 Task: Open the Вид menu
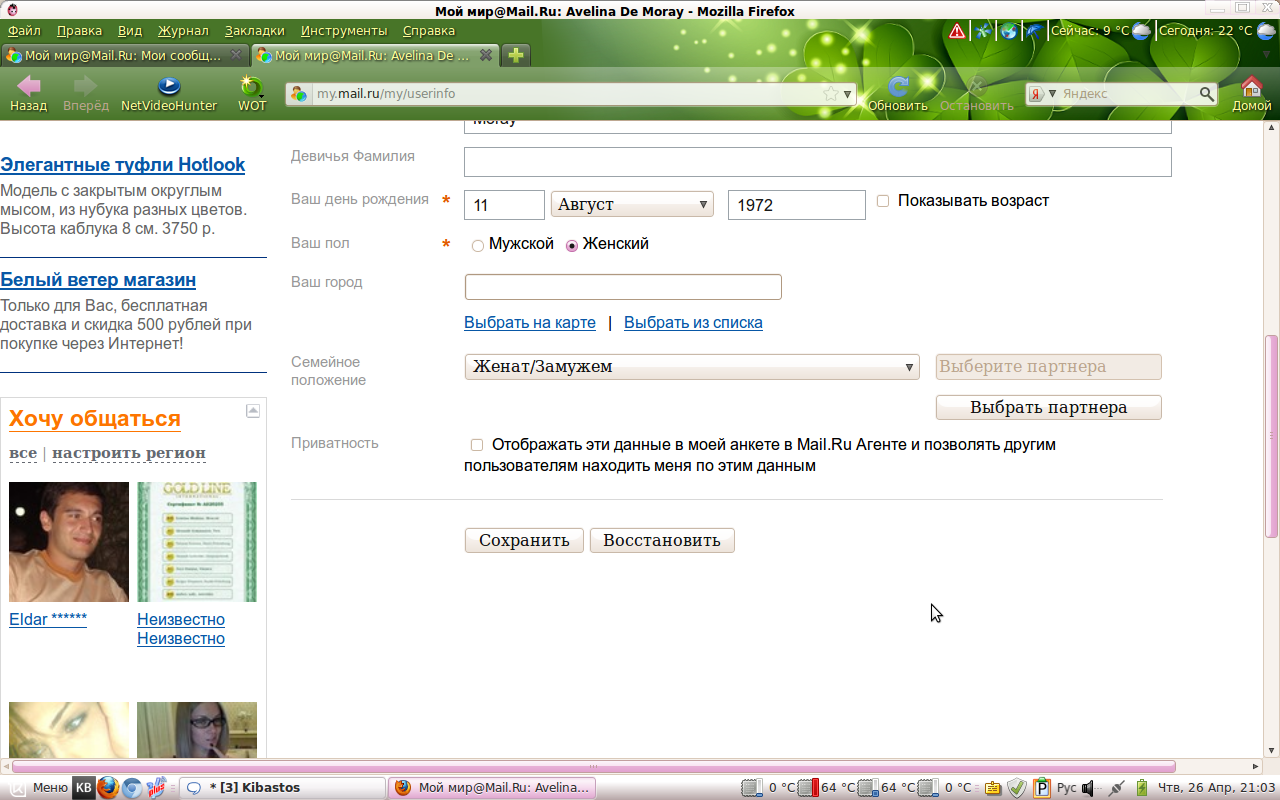point(130,31)
